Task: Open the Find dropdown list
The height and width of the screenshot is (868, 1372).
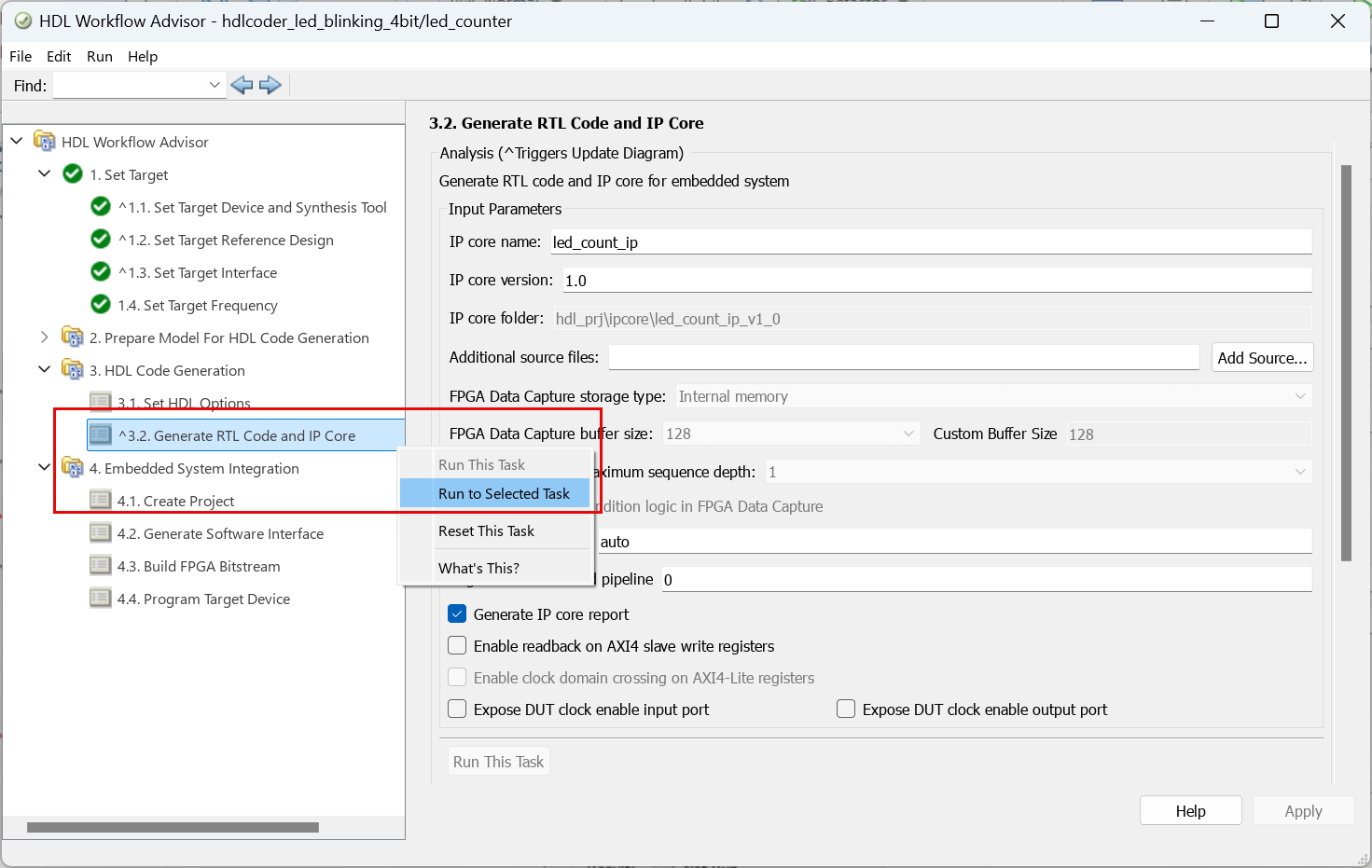Action: (215, 86)
